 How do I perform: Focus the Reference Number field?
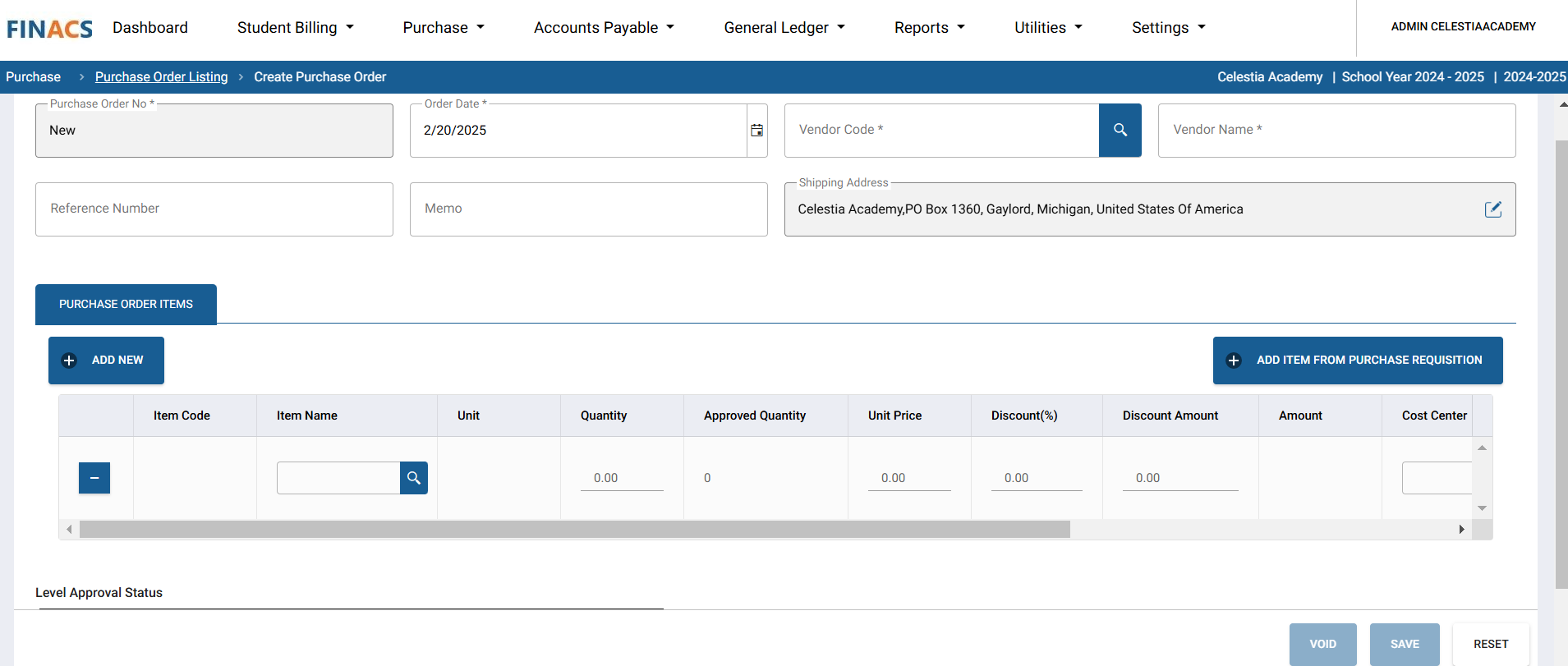(214, 209)
